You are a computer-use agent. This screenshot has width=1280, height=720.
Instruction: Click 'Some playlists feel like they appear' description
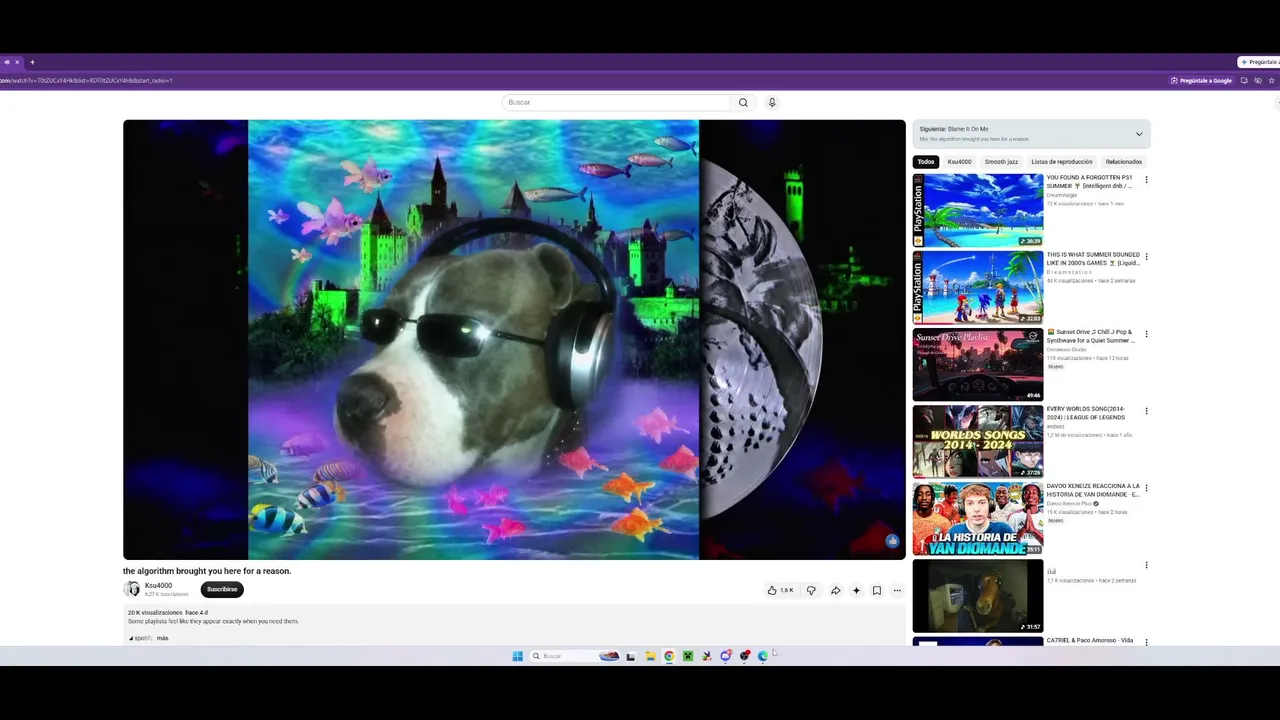(x=213, y=621)
